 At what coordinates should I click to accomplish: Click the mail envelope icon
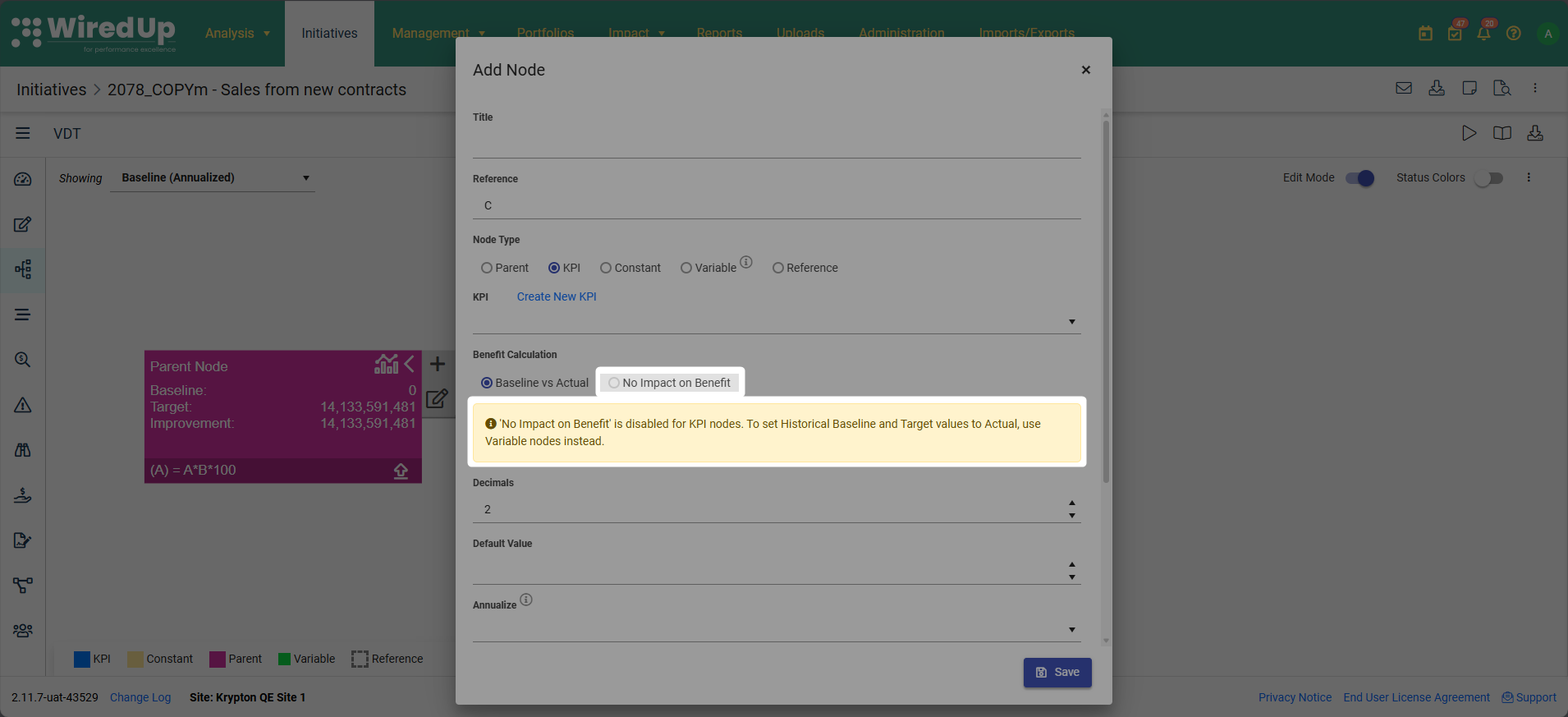1404,88
